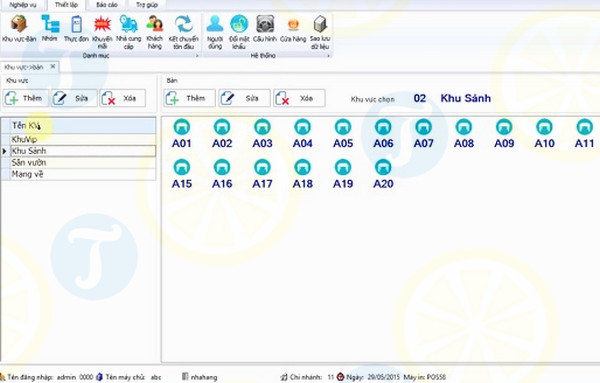Viewport: 600px width, 383px height.
Task: Select table A08
Action: tap(464, 134)
